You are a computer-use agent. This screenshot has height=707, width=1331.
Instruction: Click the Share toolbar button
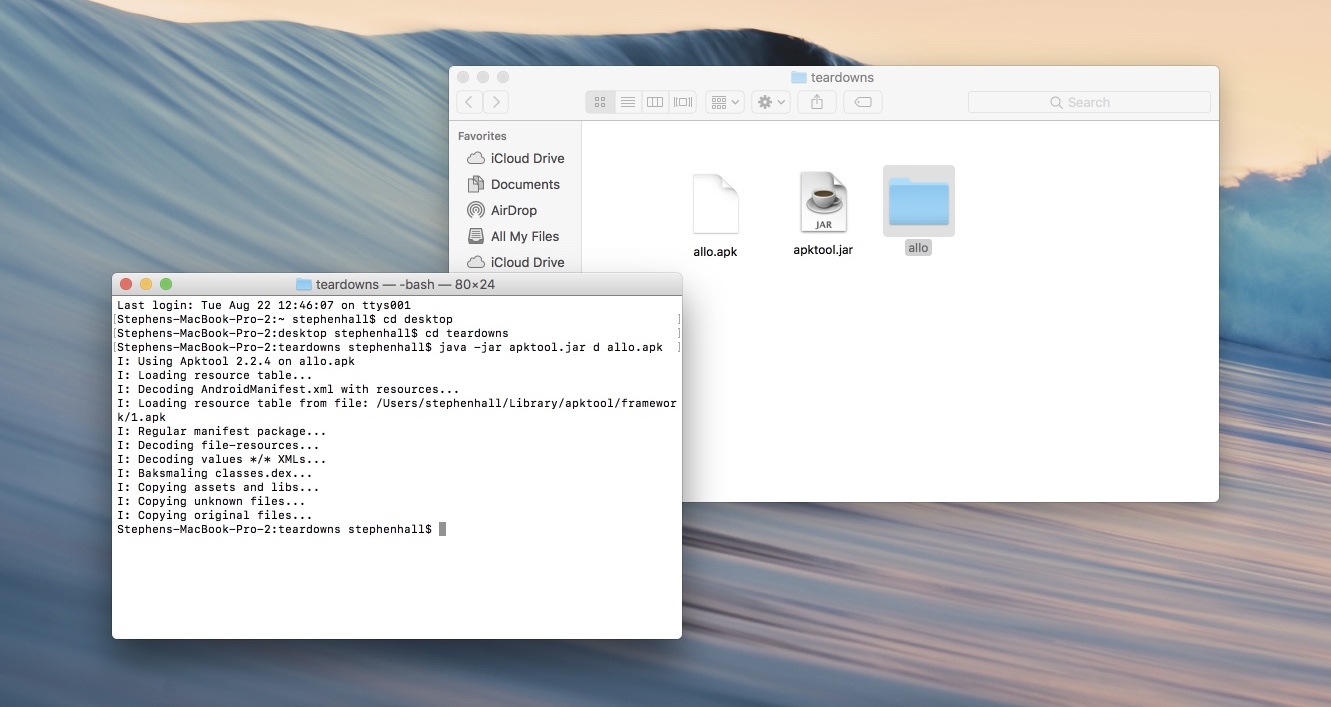coord(817,102)
